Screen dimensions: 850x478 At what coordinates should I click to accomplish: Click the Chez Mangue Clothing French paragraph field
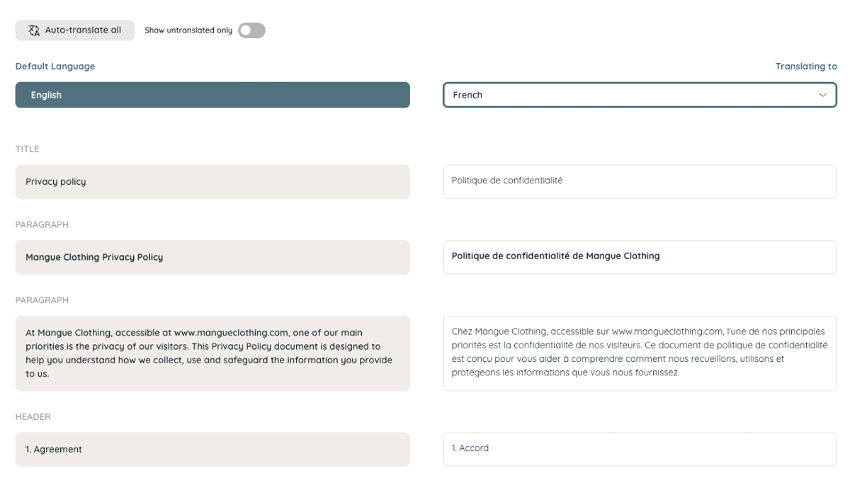[640, 353]
